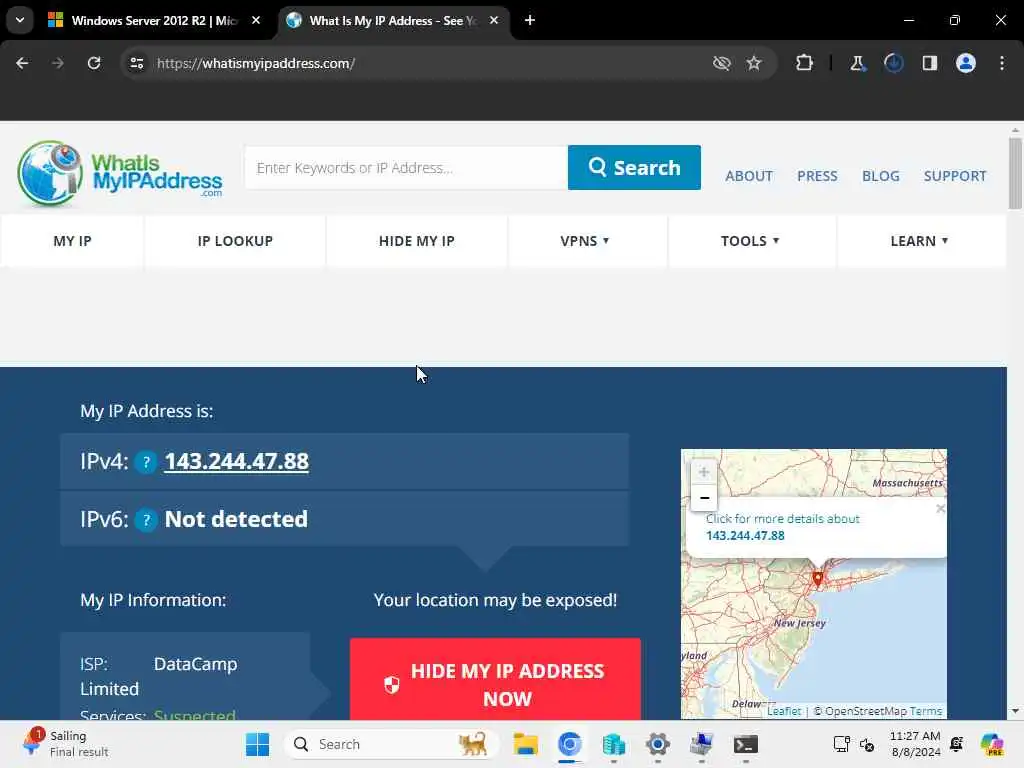The height and width of the screenshot is (768, 1024).
Task: Open the Extensions puzzle icon
Action: click(x=805, y=63)
